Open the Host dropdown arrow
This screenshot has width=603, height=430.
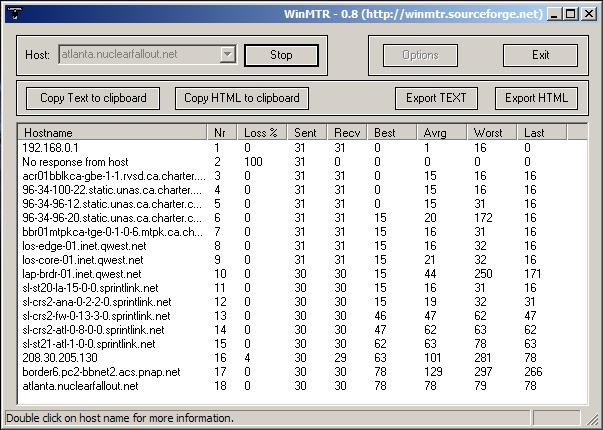coord(227,55)
